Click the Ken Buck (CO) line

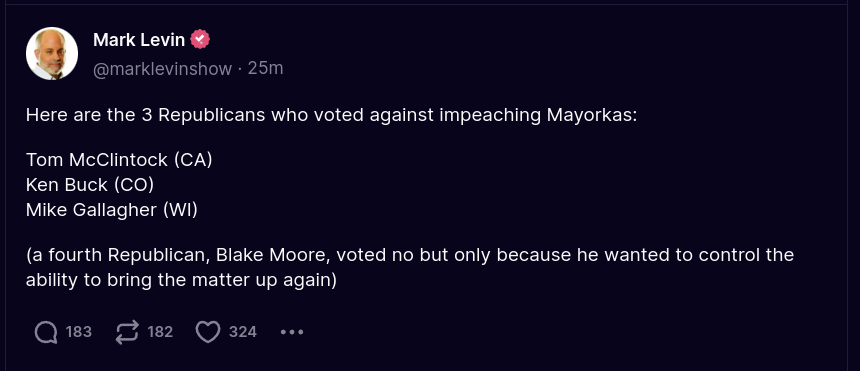pos(90,185)
